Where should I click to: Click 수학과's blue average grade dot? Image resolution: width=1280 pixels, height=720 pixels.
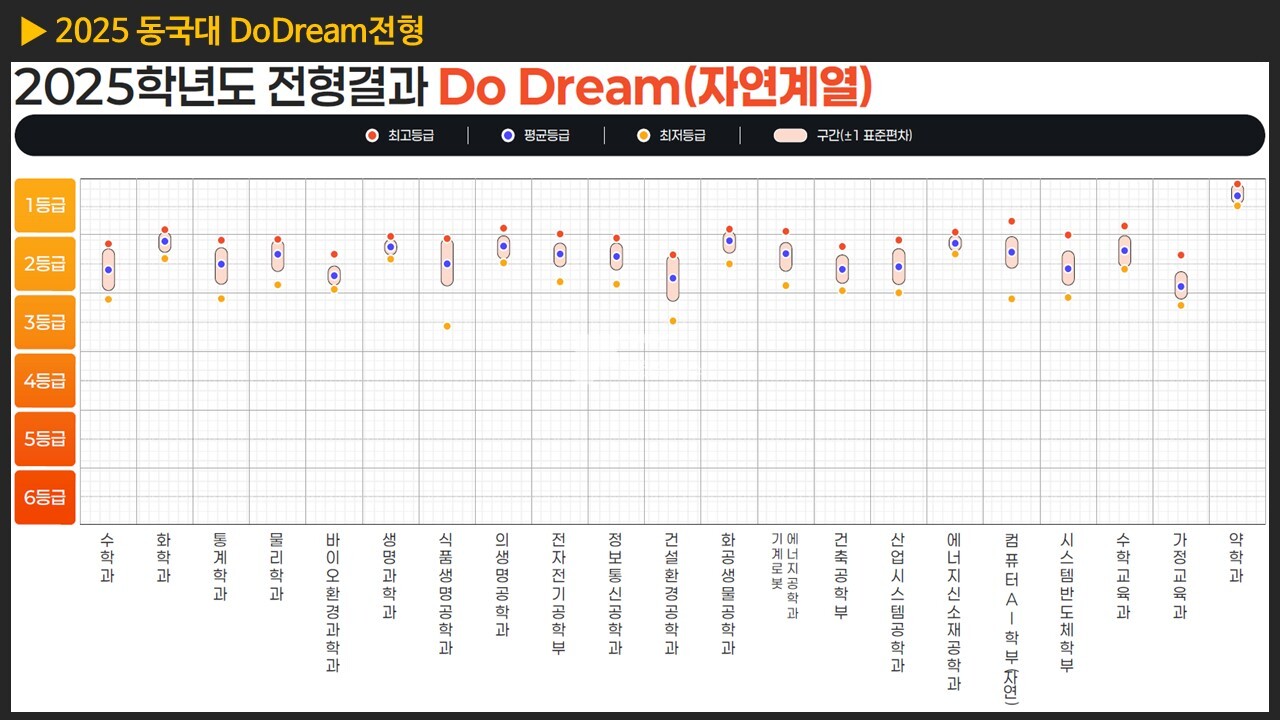point(108,270)
